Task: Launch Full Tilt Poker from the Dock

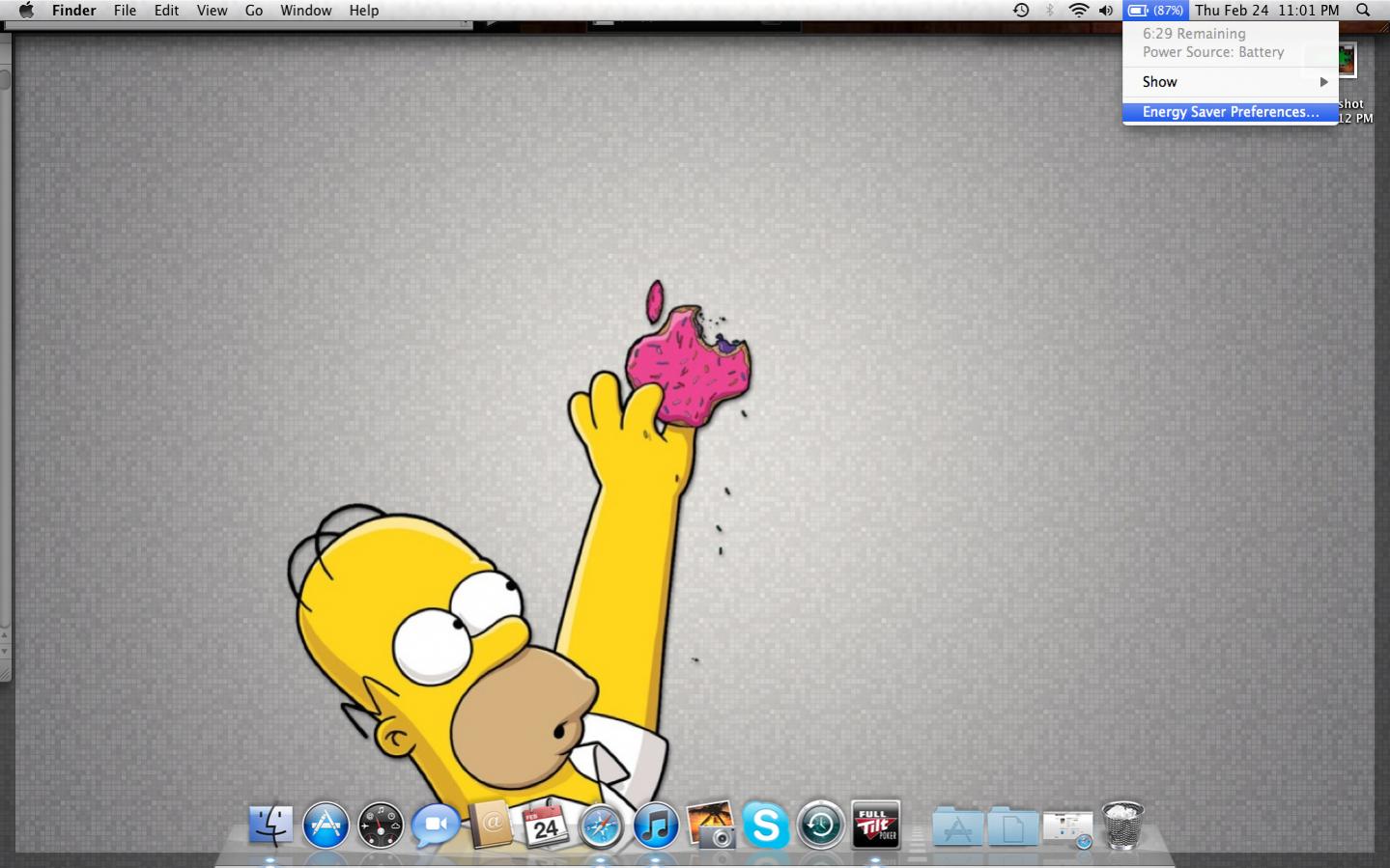Action: tap(876, 825)
